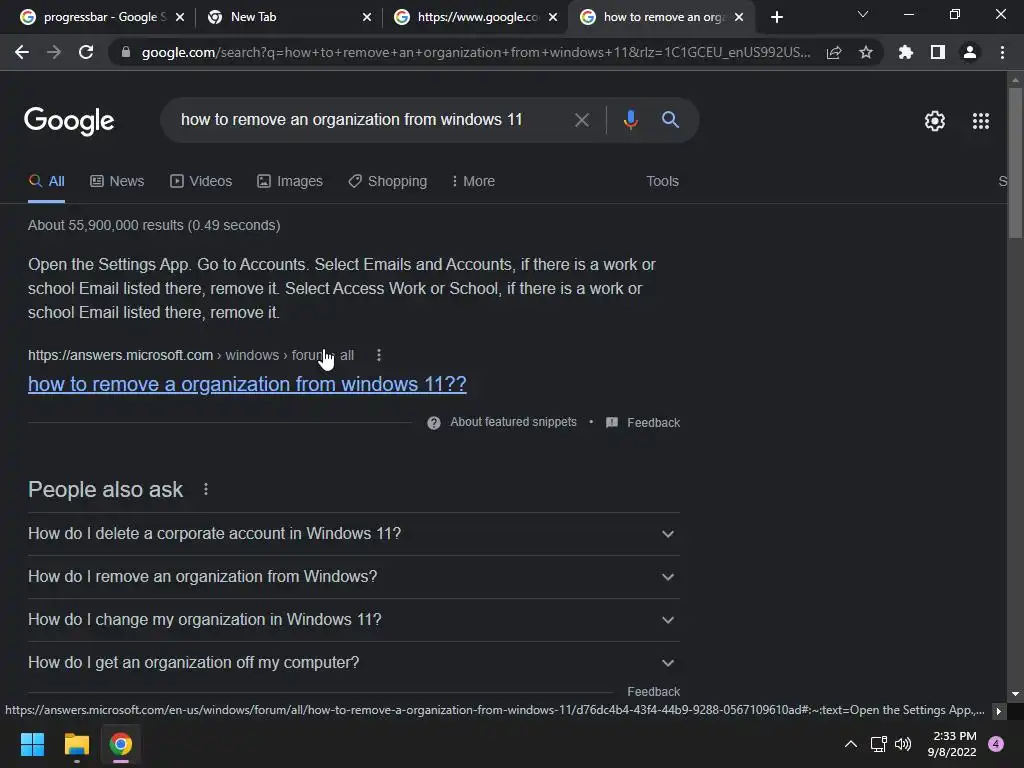Toggle the Chrome side panel icon

click(938, 52)
